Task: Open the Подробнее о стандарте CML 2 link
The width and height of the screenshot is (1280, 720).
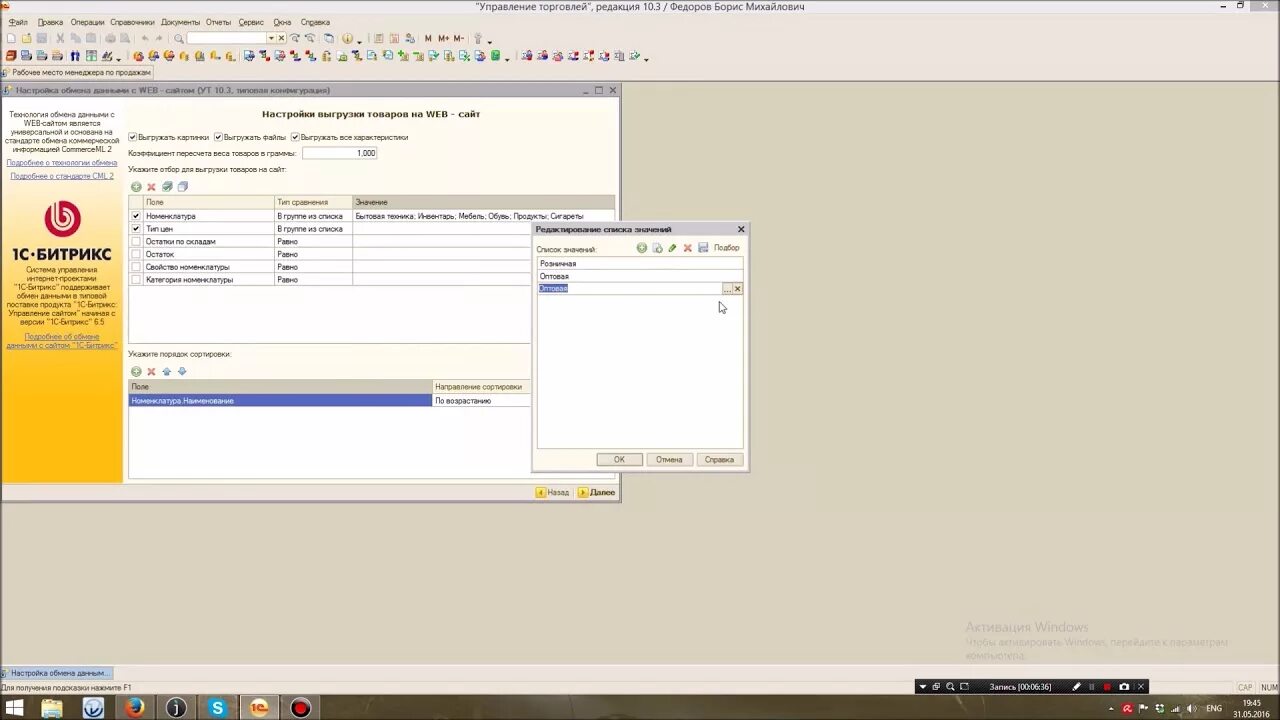Action: pos(62,176)
